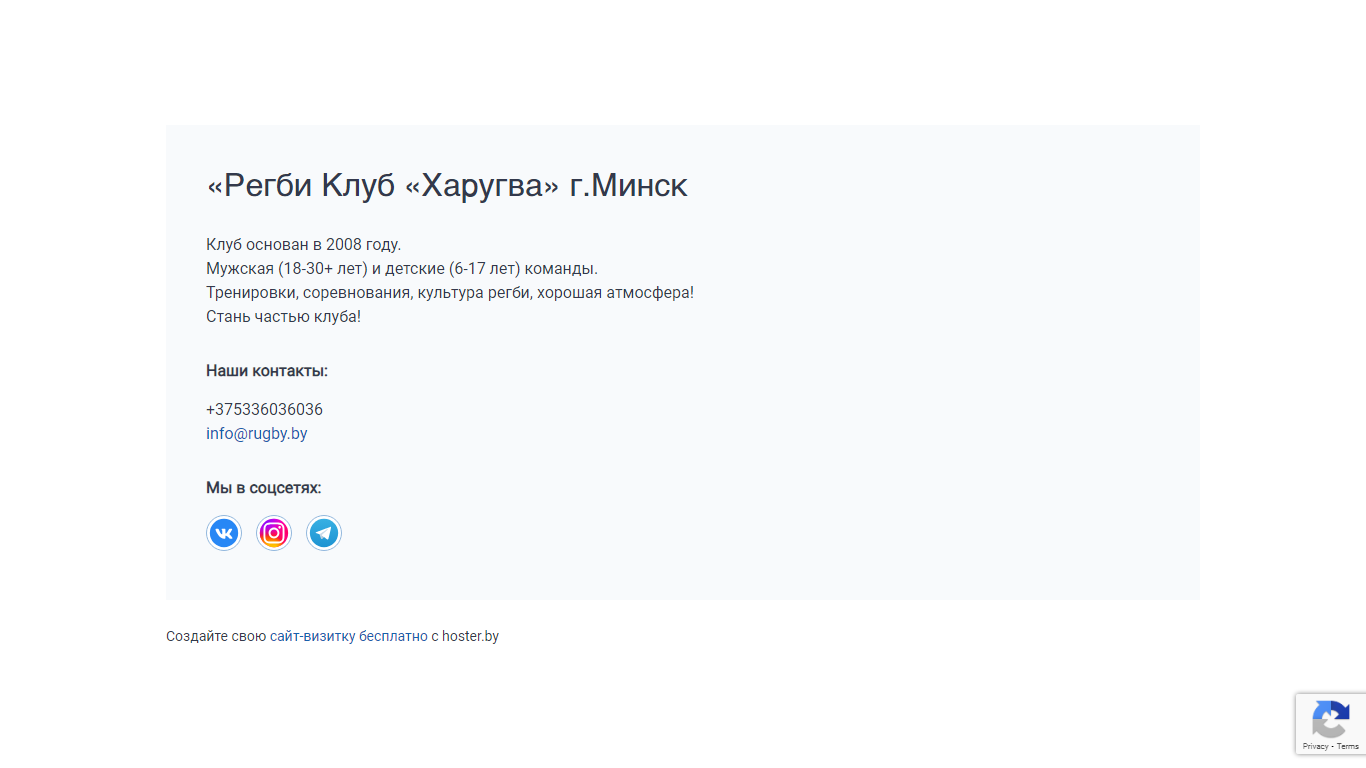The image size is (1366, 768).
Task: Click club name «Харугва» in heading
Action: (482, 185)
